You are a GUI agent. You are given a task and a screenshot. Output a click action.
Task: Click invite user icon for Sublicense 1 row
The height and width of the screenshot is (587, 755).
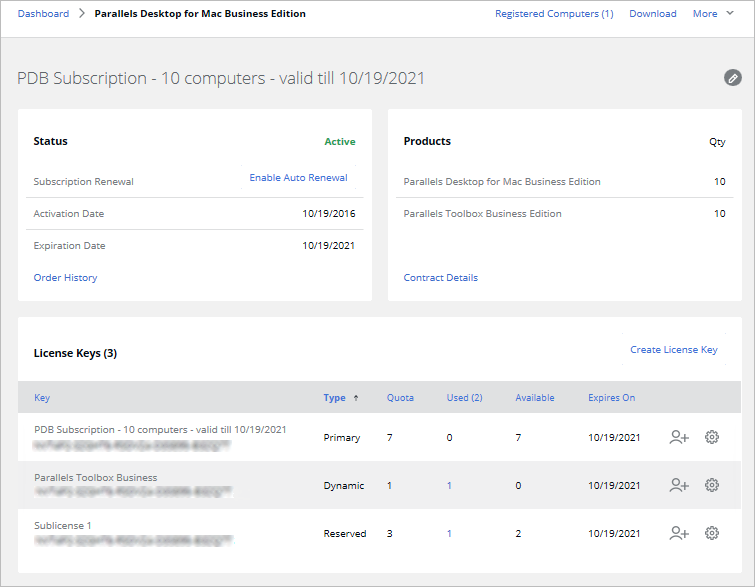pyautogui.click(x=679, y=533)
